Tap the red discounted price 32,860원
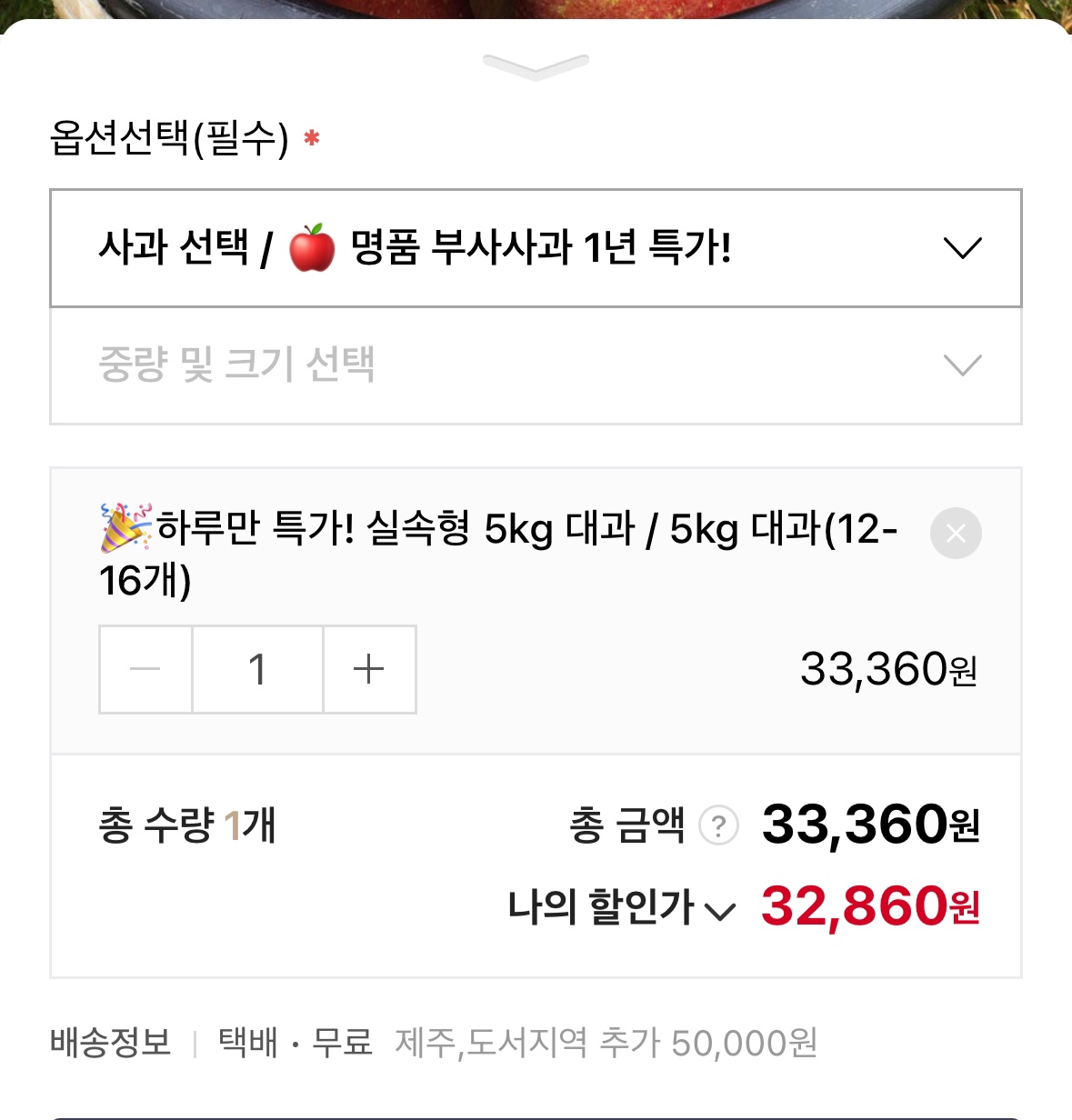Image resolution: width=1072 pixels, height=1120 pixels. [869, 907]
